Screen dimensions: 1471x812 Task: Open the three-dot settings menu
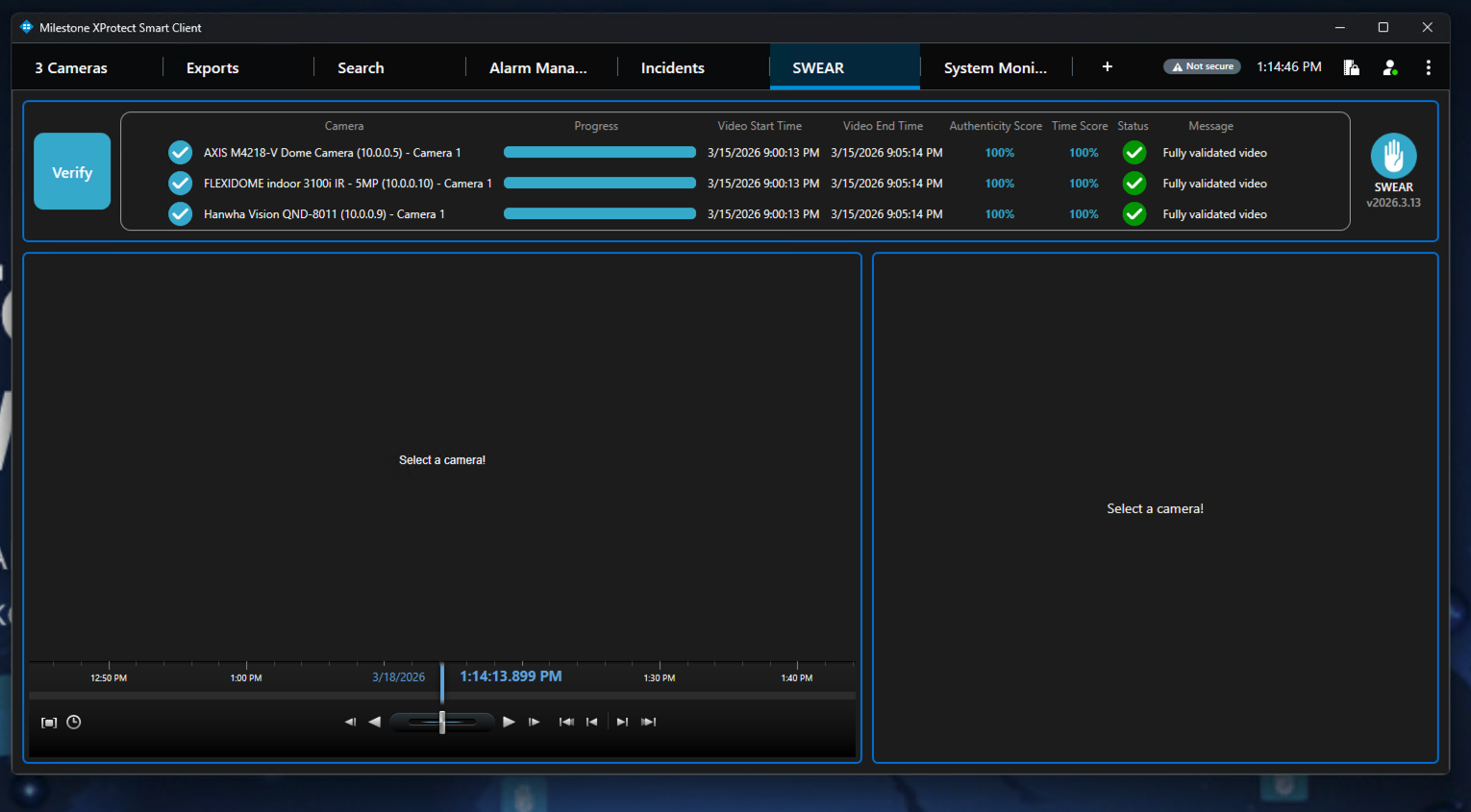coord(1428,67)
